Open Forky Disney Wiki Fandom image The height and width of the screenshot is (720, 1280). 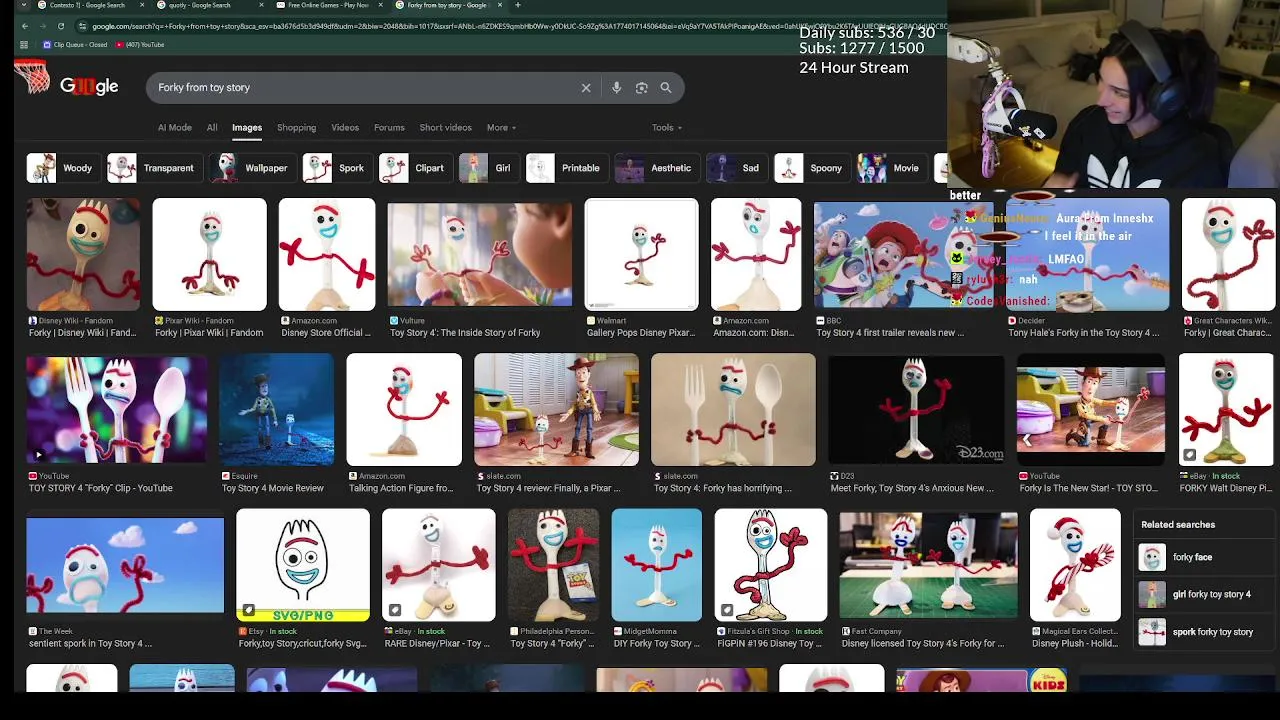[x=84, y=254]
